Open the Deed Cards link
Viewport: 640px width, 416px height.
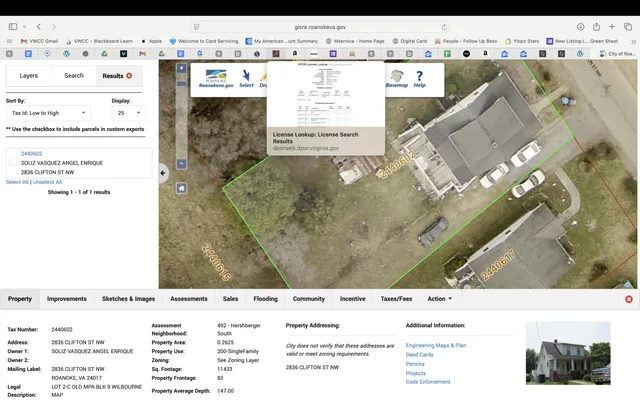click(x=419, y=355)
